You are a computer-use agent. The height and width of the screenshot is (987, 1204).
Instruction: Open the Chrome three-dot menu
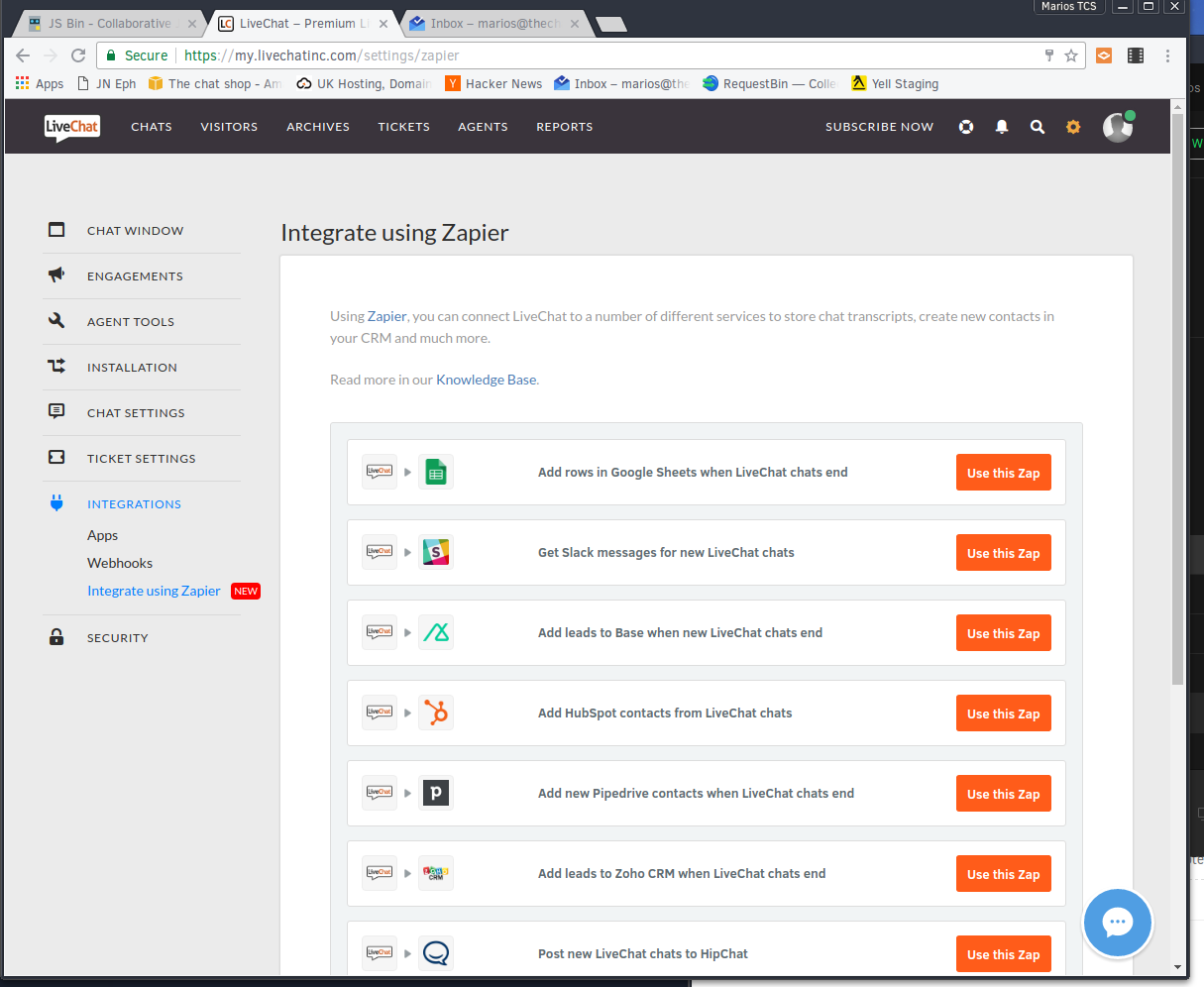tap(1168, 55)
